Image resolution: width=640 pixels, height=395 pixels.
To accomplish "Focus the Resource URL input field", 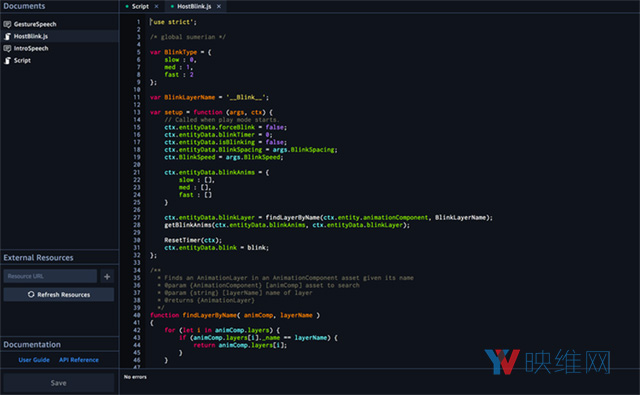I will point(50,276).
